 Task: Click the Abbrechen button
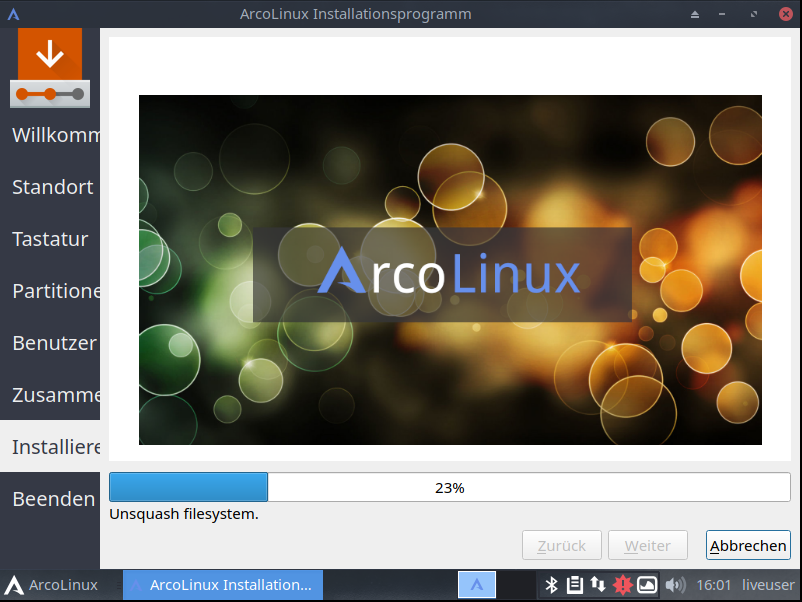pos(748,545)
